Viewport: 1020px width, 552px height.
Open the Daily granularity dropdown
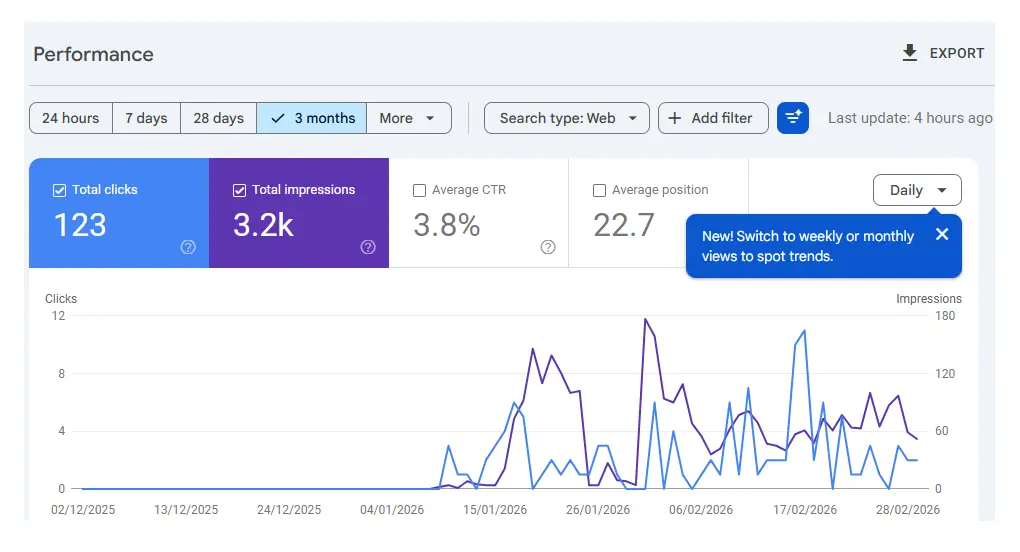(917, 190)
